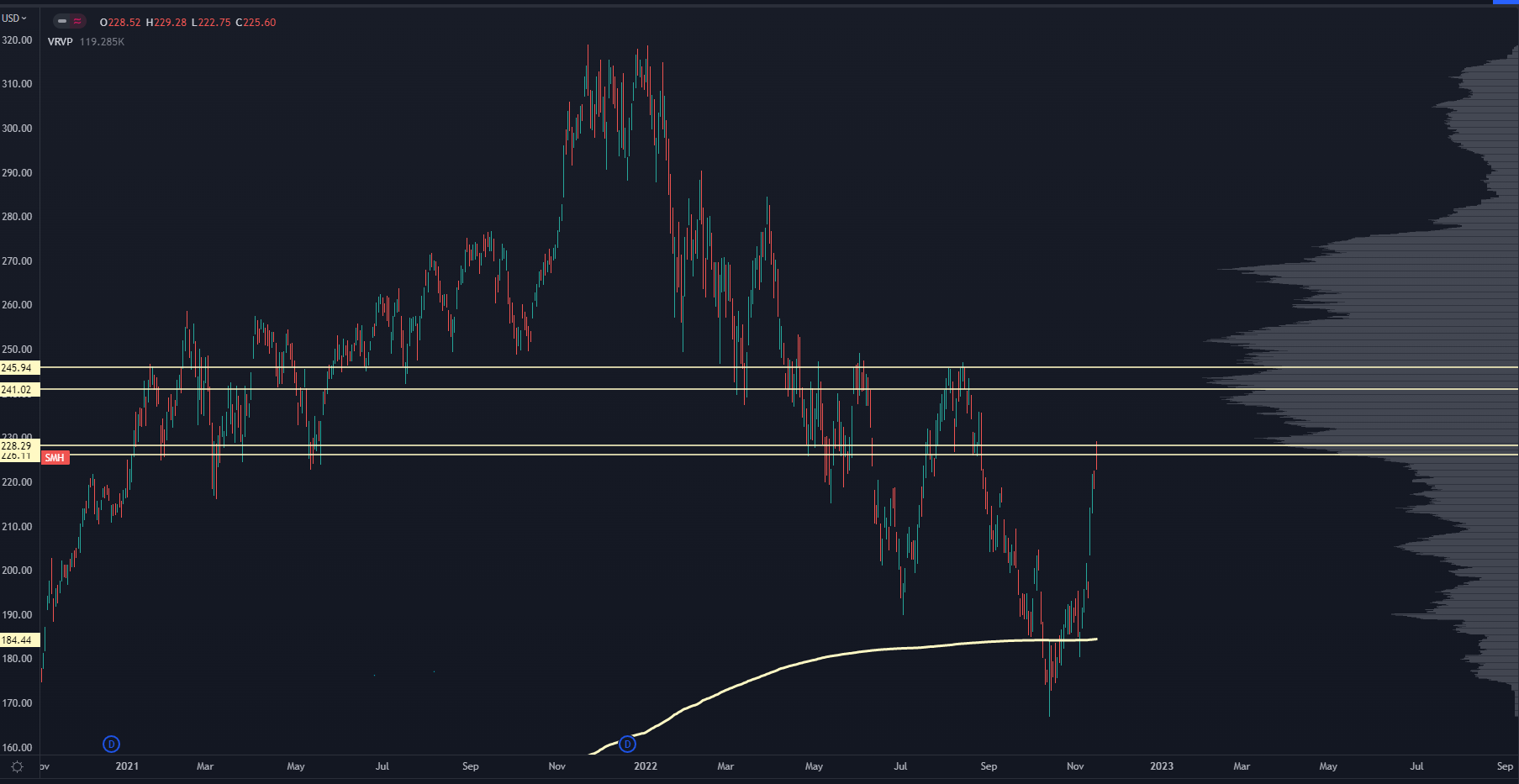The width and height of the screenshot is (1519, 784).
Task: Click the 245.94 horizontal line price label
Action: pyautogui.click(x=19, y=368)
